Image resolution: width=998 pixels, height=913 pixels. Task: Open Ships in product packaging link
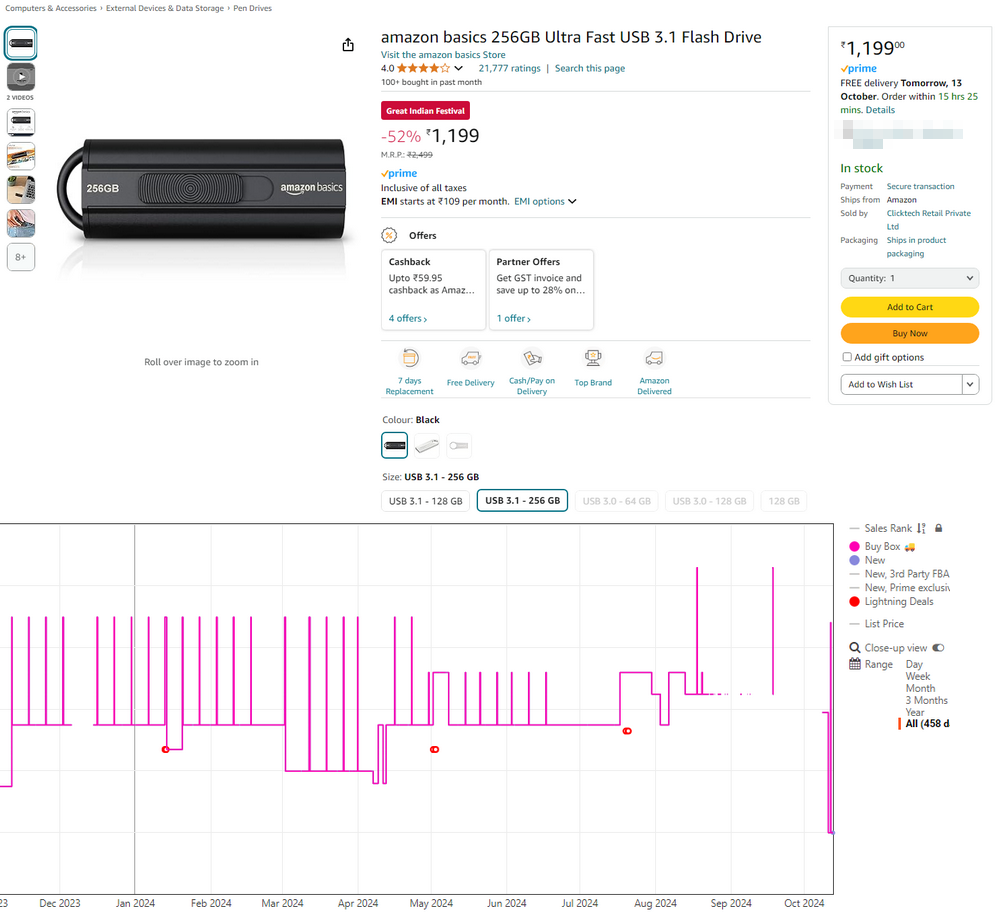pos(917,246)
